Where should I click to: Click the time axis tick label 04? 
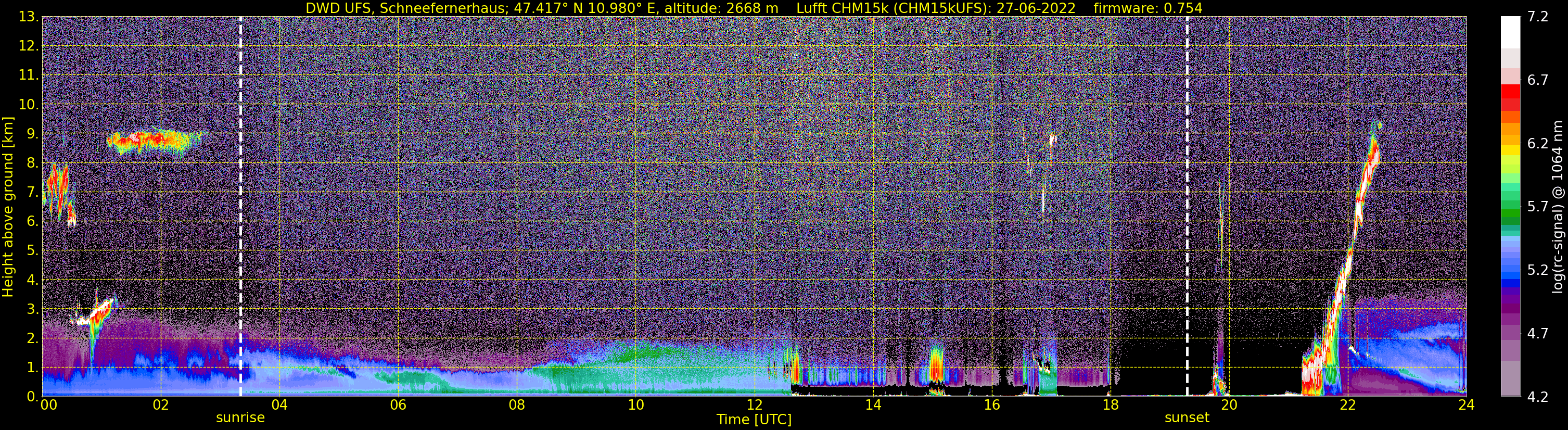(279, 405)
